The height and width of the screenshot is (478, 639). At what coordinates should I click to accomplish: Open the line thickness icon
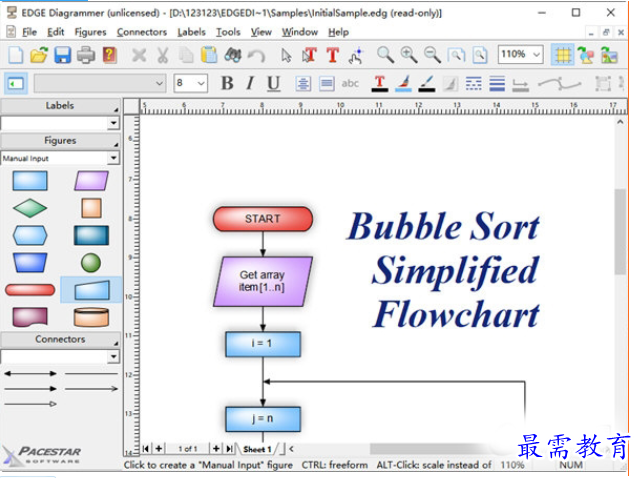tap(497, 84)
